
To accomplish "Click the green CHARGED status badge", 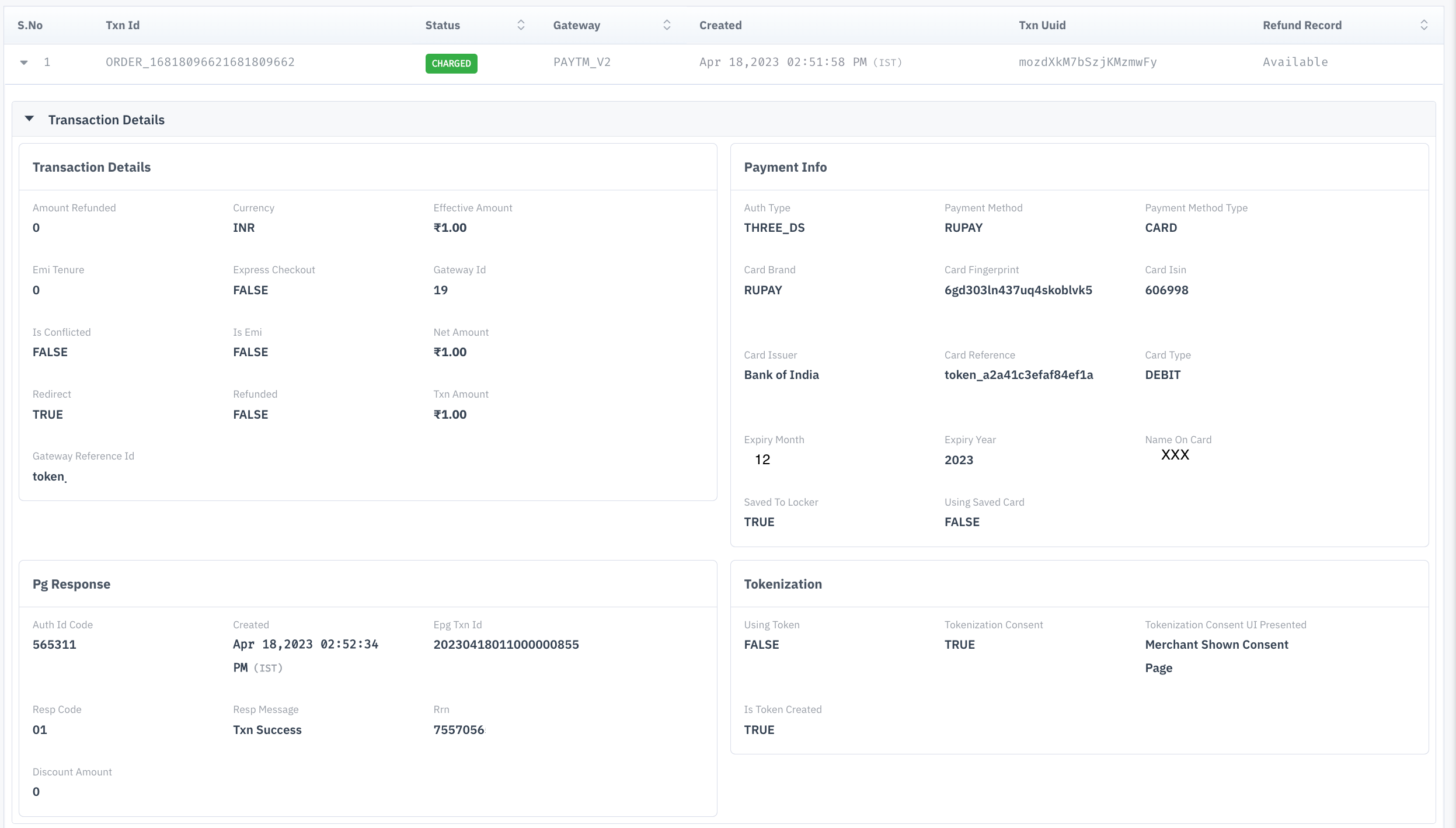I will coord(451,63).
